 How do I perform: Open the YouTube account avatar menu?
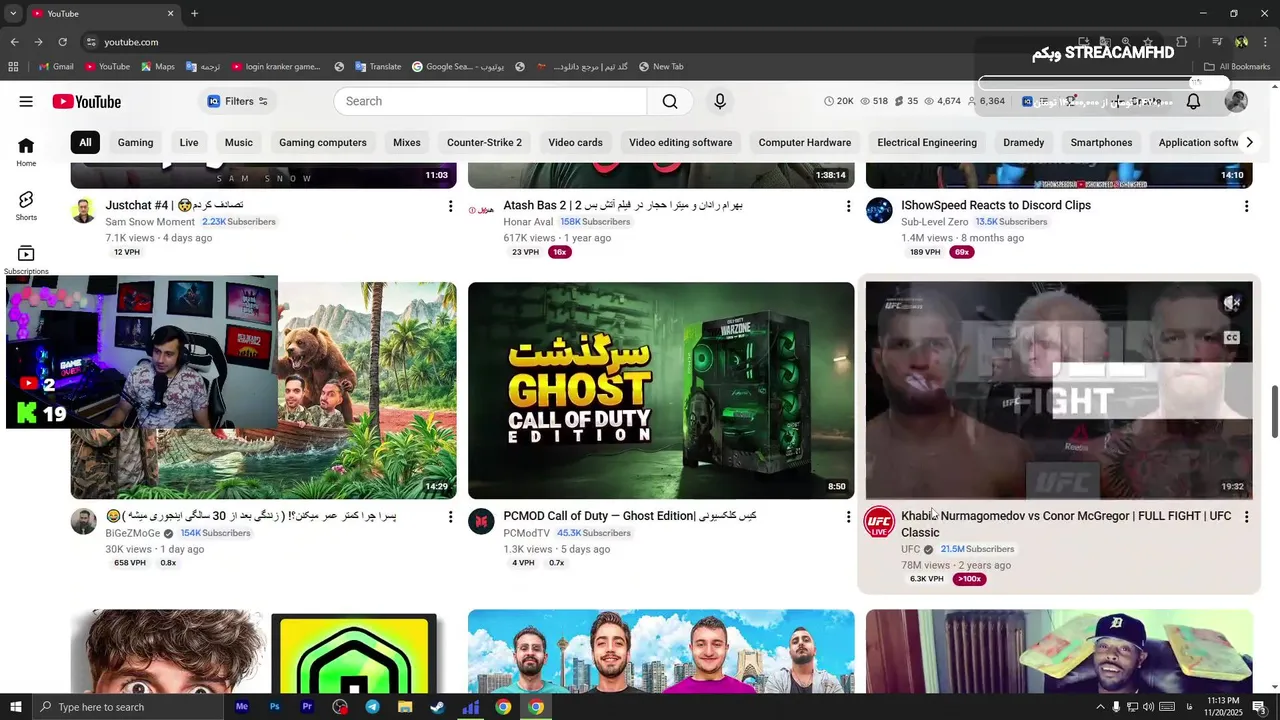click(1236, 101)
